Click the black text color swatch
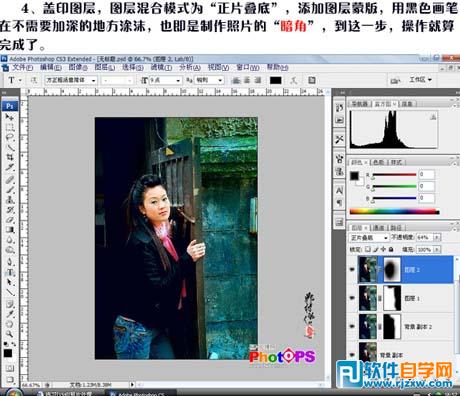This screenshot has height=396, width=460. (x=275, y=80)
